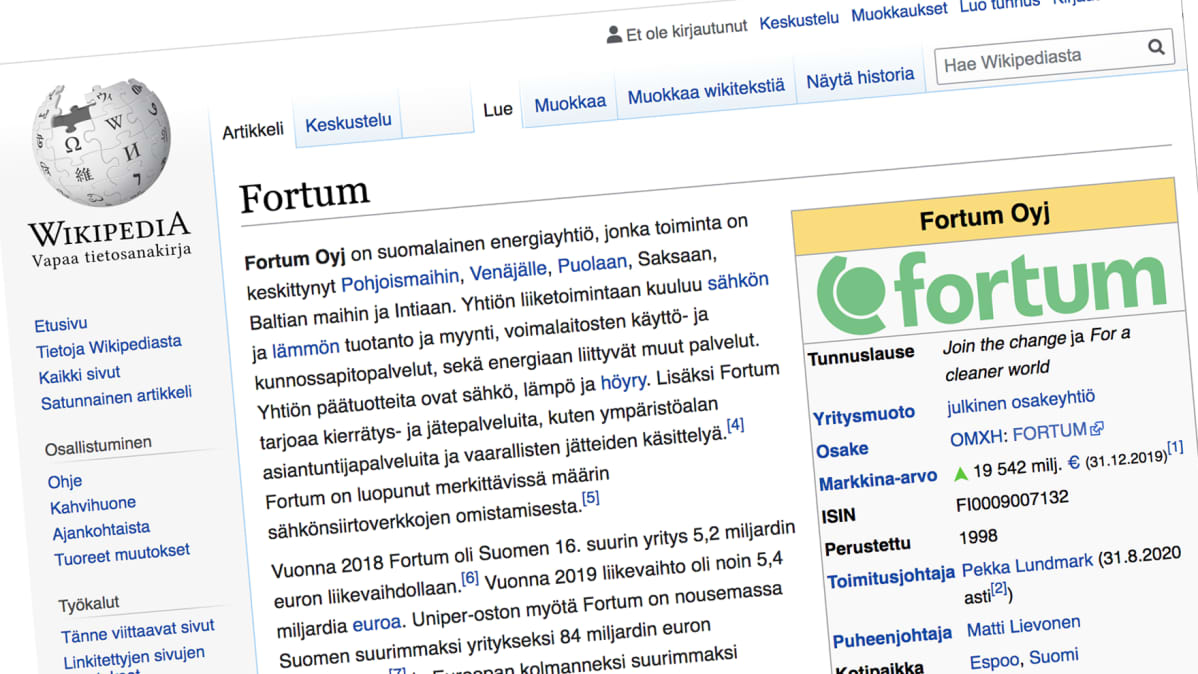Follow the sähkön link in the text

coord(737,281)
